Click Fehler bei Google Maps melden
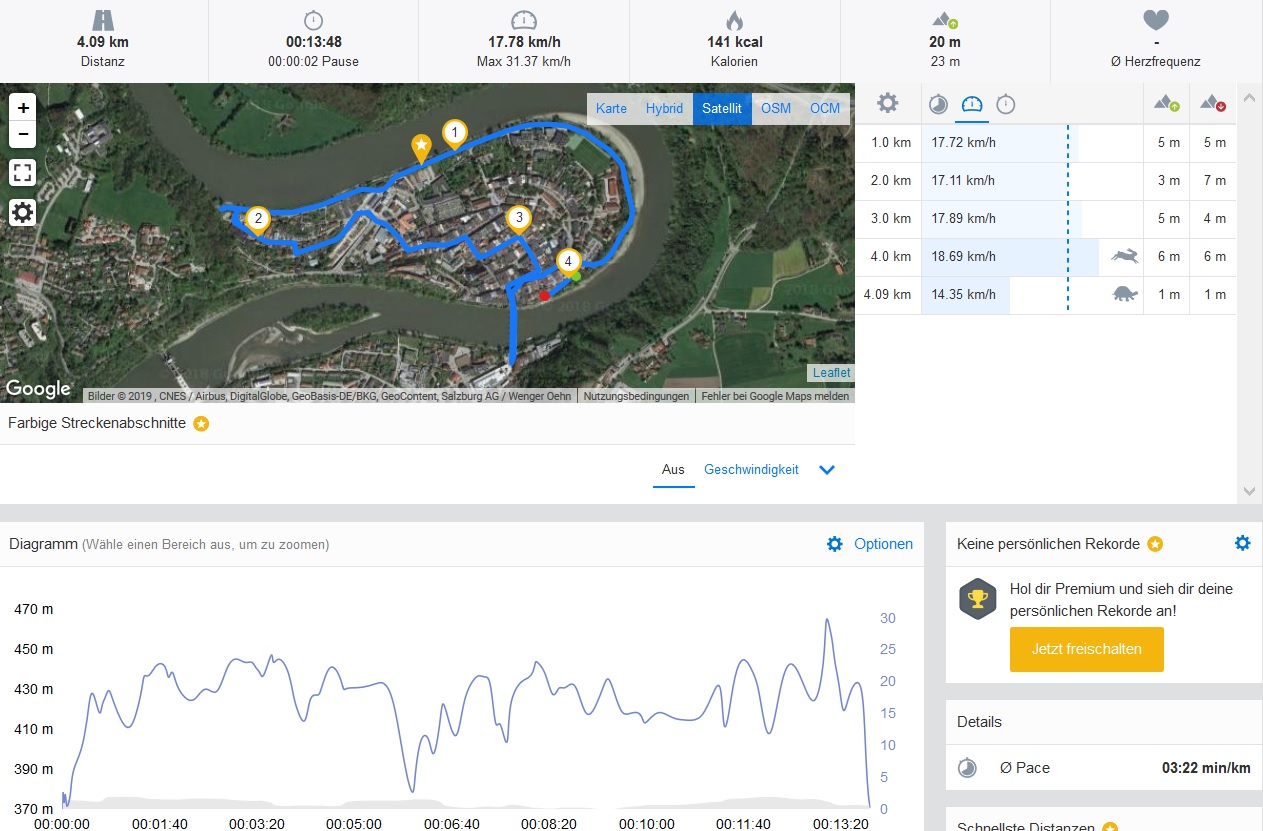The height and width of the screenshot is (831, 1263). [775, 396]
